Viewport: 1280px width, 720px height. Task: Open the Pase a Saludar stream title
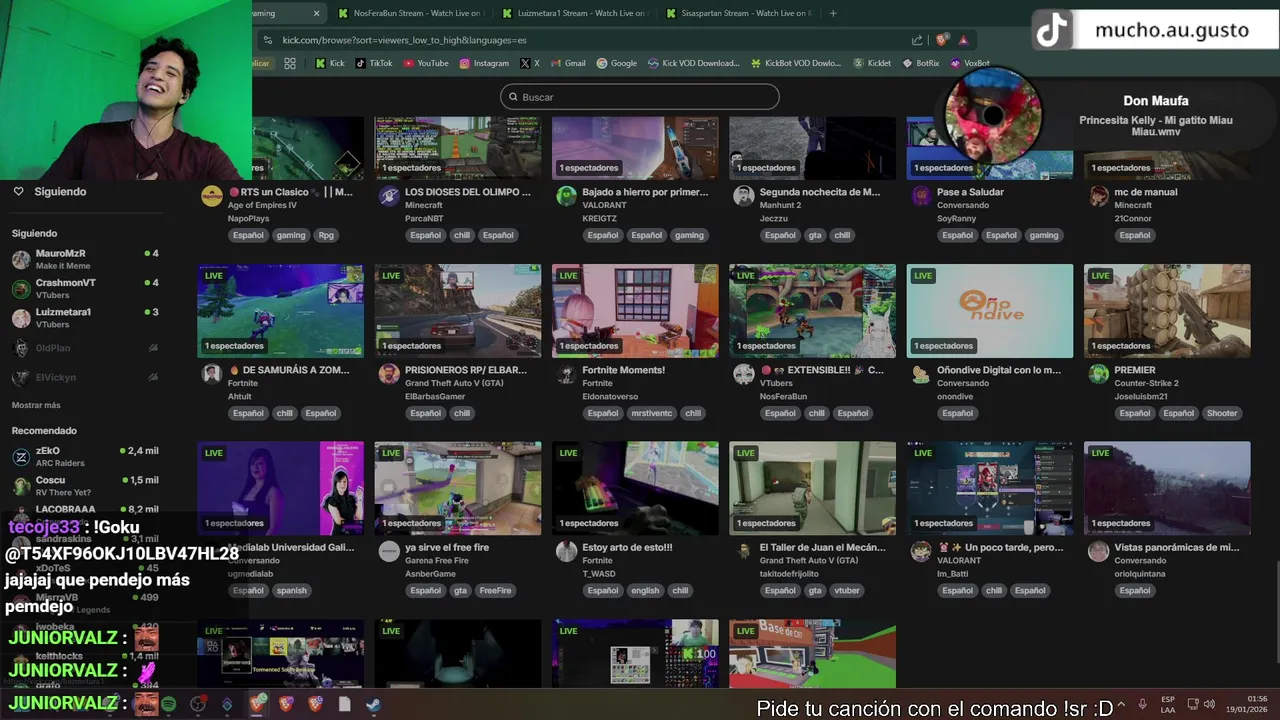pyautogui.click(x=970, y=192)
